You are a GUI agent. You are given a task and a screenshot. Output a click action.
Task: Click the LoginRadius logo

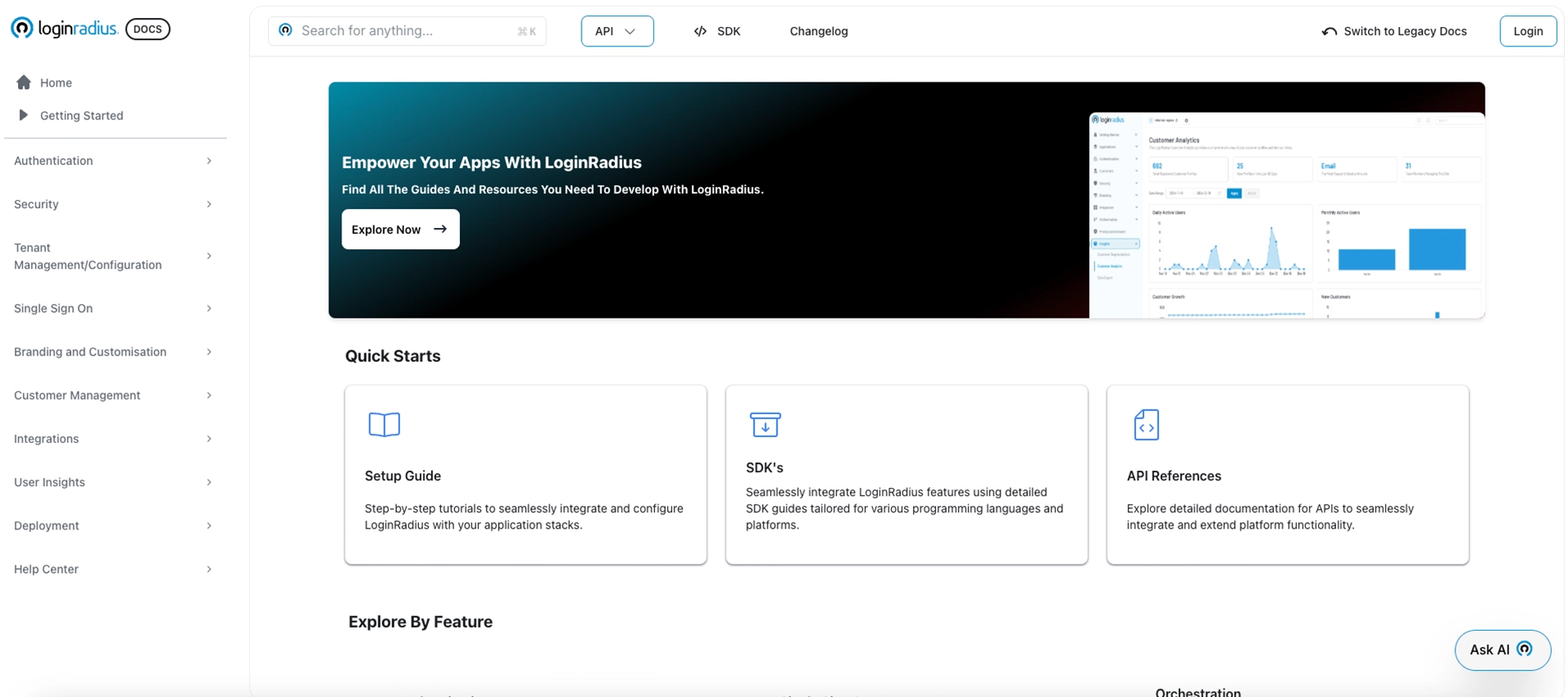click(64, 29)
